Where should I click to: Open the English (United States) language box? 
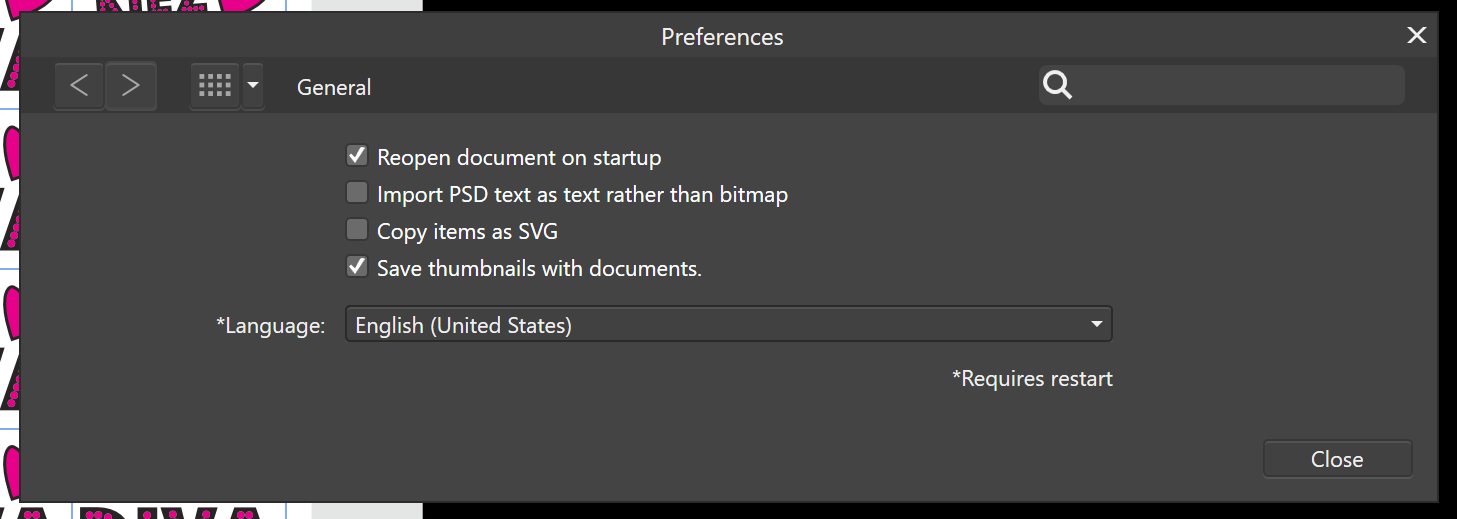click(728, 325)
